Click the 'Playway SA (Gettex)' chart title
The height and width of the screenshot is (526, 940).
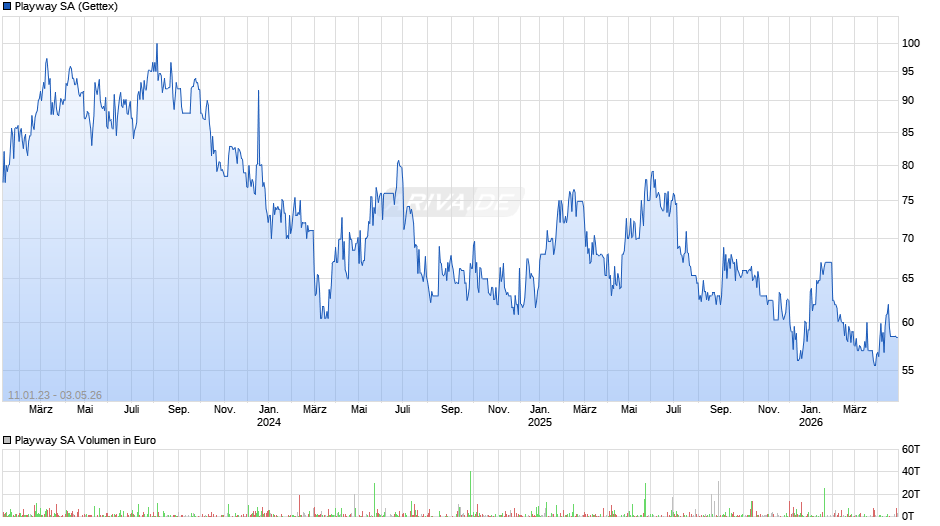point(66,7)
